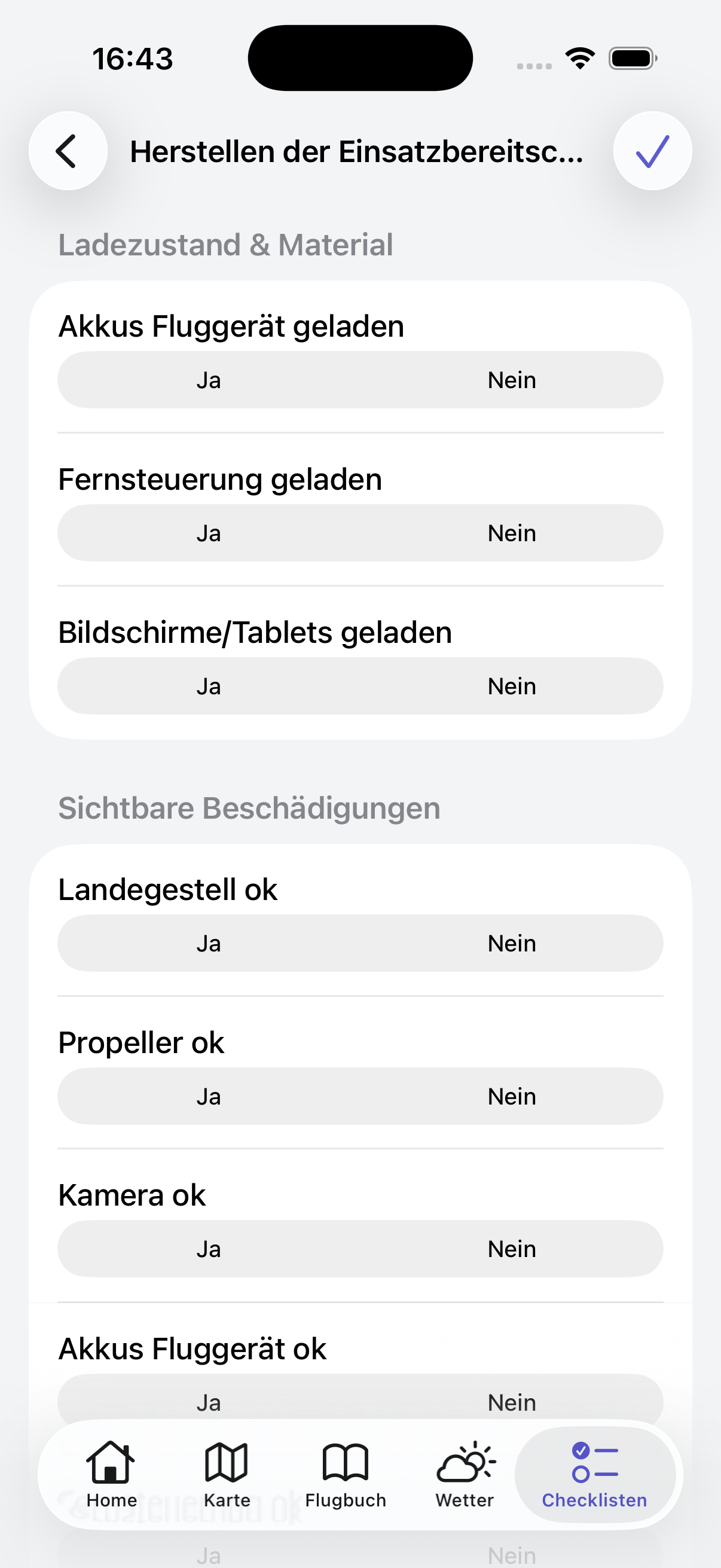Screen dimensions: 721x1568
Task: Select Ja for Propeller ok
Action: pyautogui.click(x=209, y=1096)
